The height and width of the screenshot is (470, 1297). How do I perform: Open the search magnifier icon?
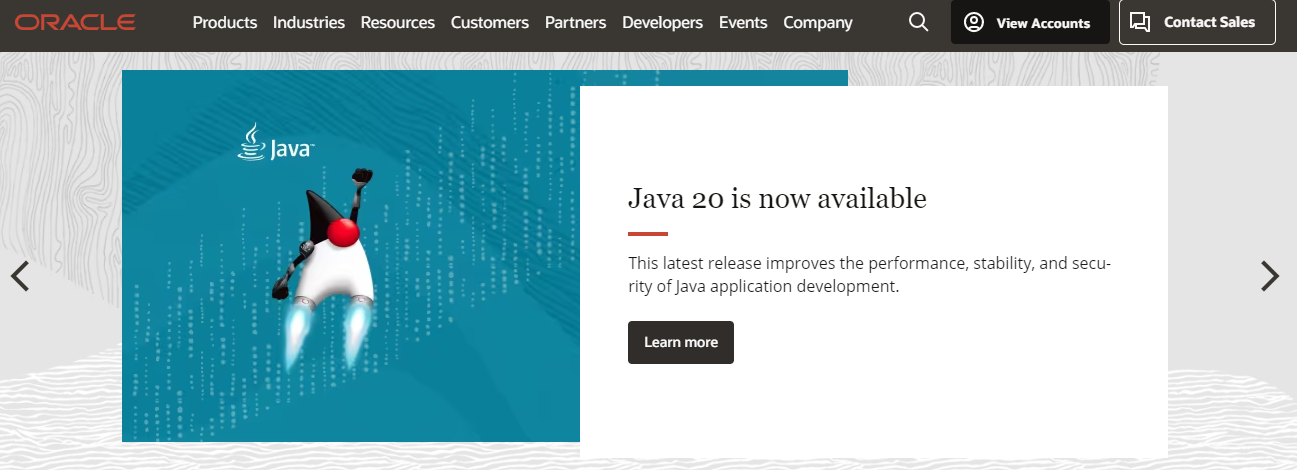pyautogui.click(x=918, y=22)
